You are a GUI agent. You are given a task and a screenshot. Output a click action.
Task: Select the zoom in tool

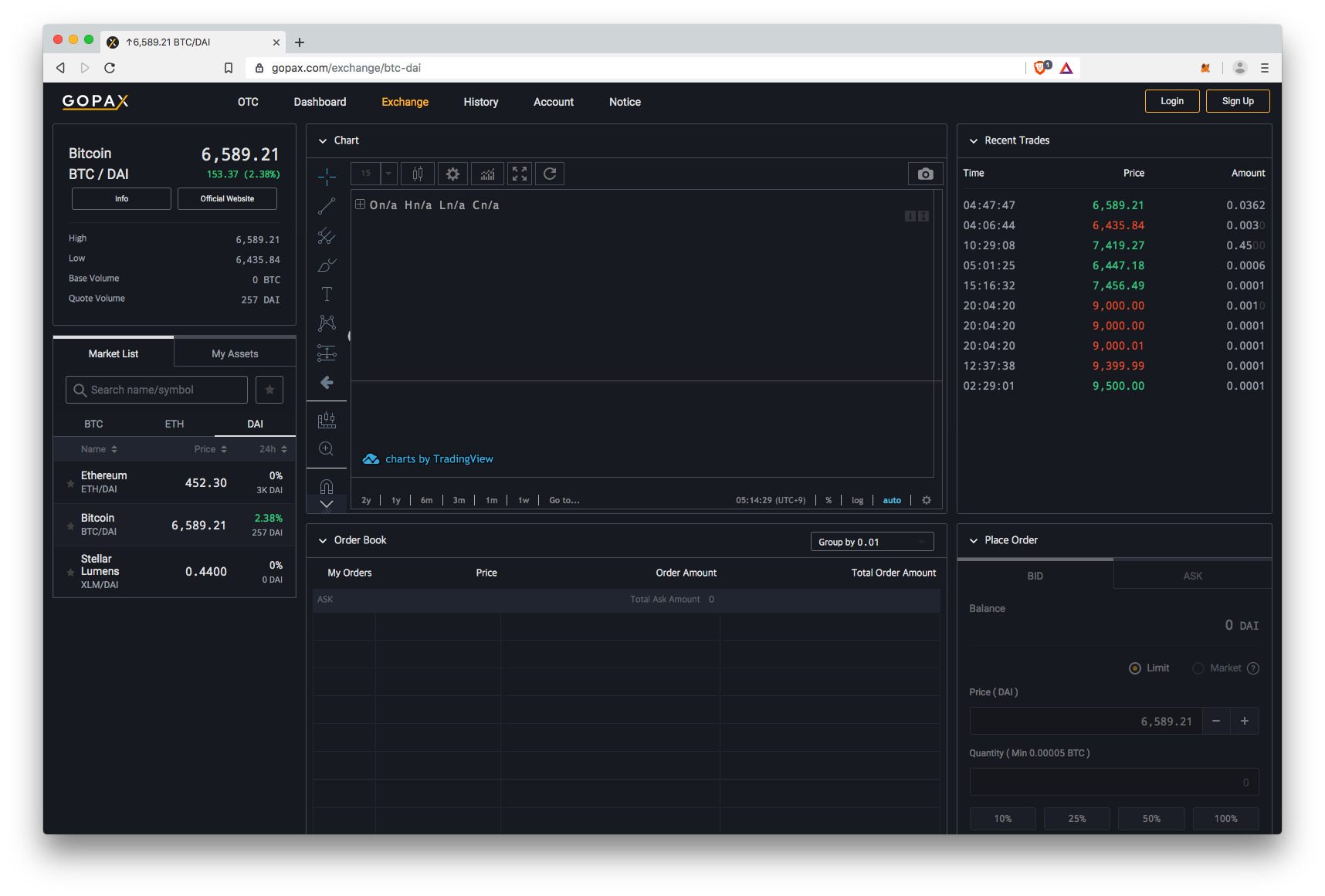click(x=327, y=449)
